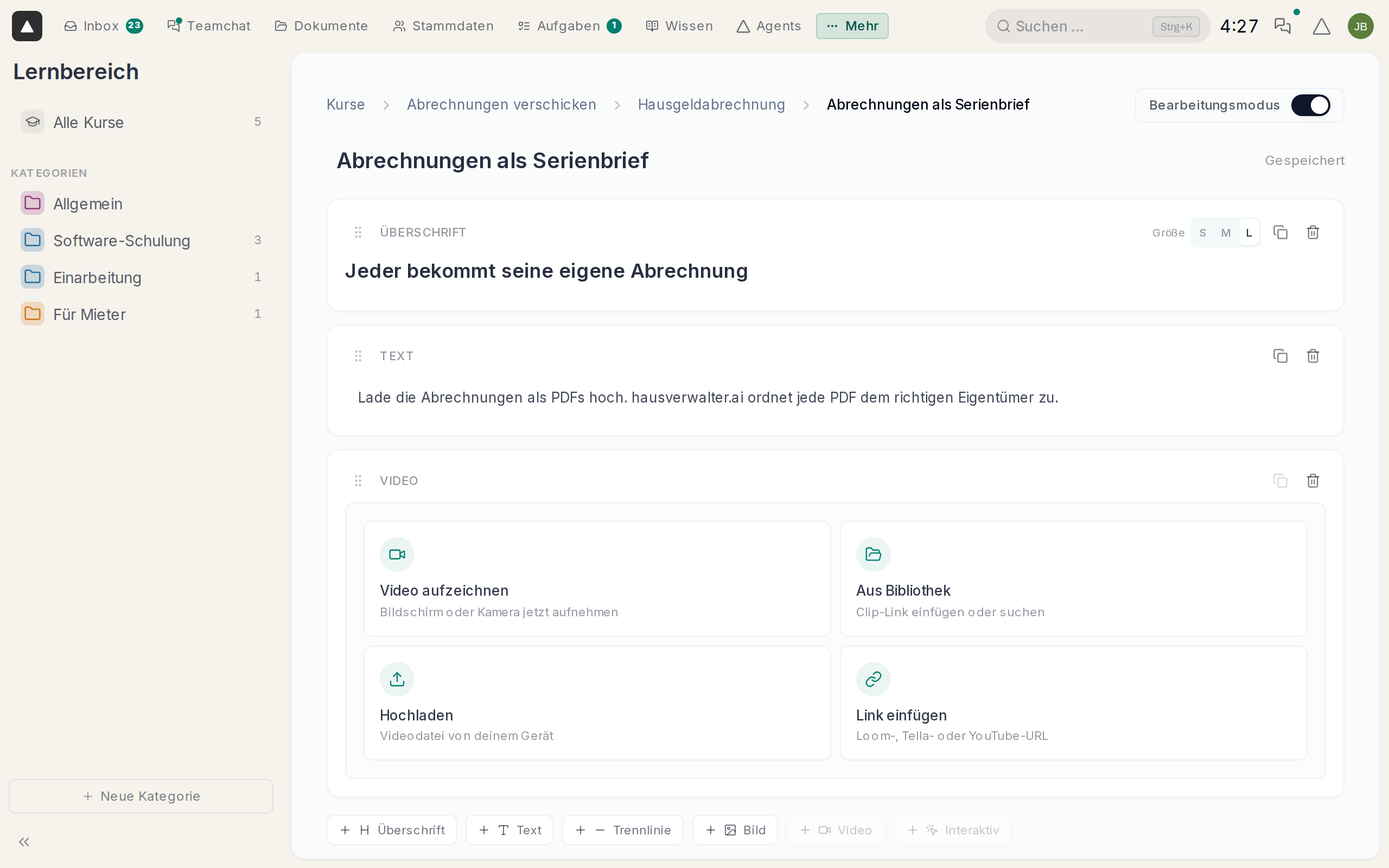
Task: Add a new Text block
Action: point(509,830)
